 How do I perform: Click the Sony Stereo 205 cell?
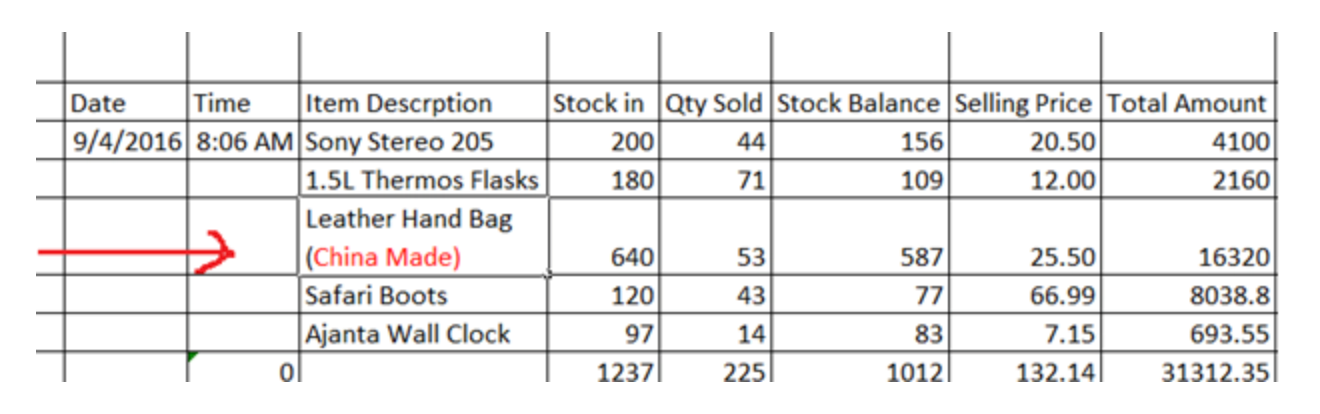(x=423, y=141)
